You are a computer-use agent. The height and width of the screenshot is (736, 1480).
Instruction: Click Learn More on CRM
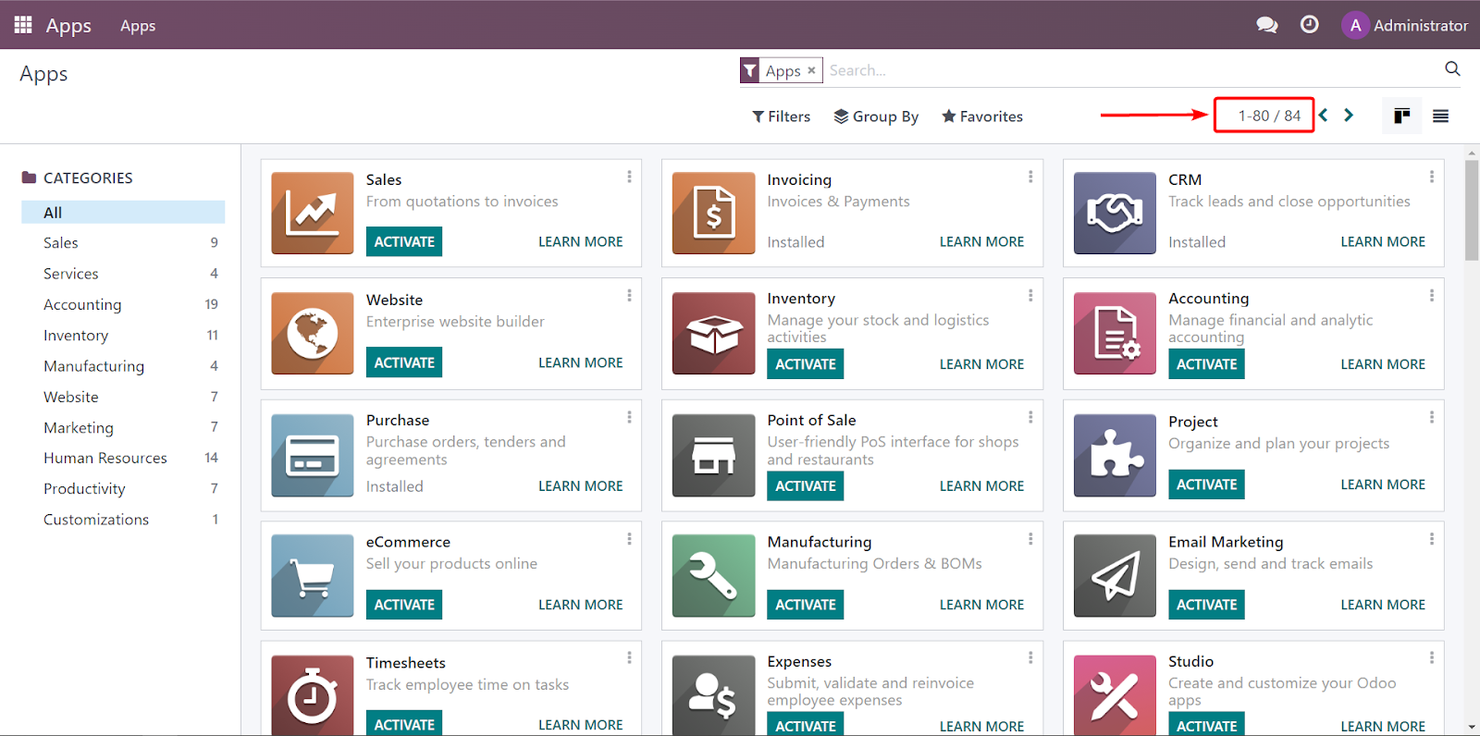point(1383,242)
